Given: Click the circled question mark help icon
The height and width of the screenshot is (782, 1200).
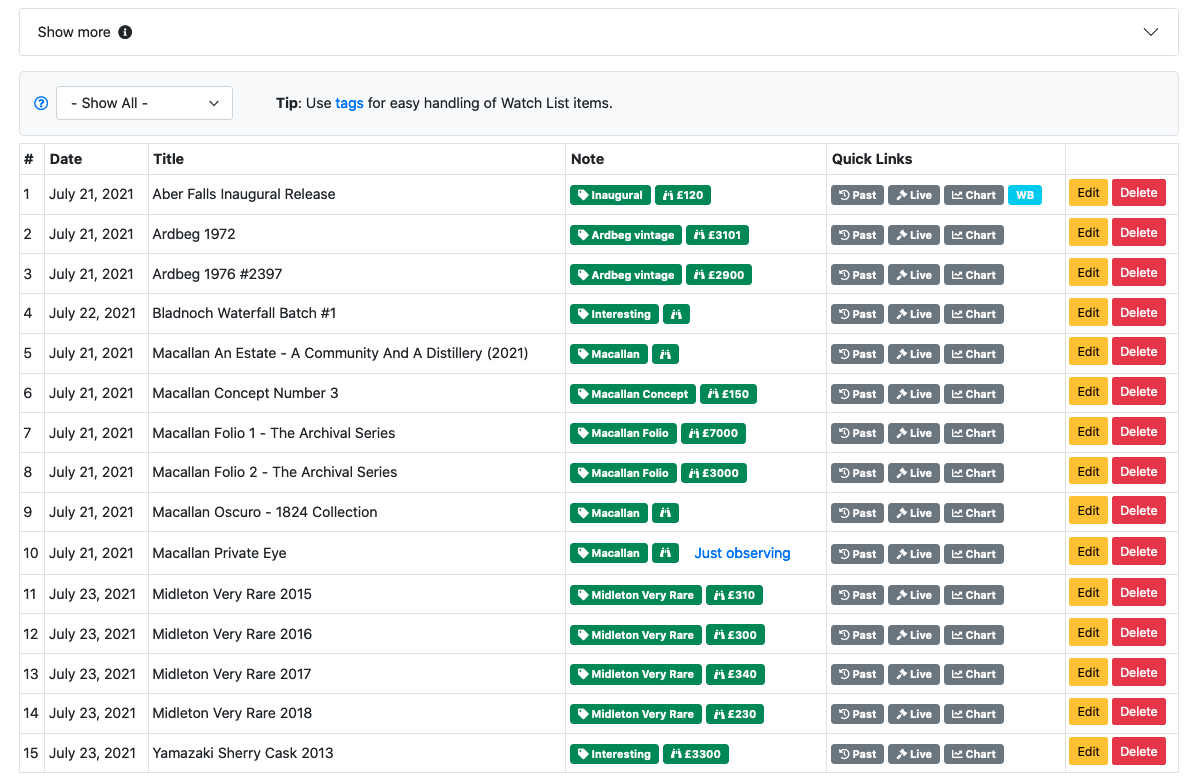Looking at the screenshot, I should tap(40, 102).
